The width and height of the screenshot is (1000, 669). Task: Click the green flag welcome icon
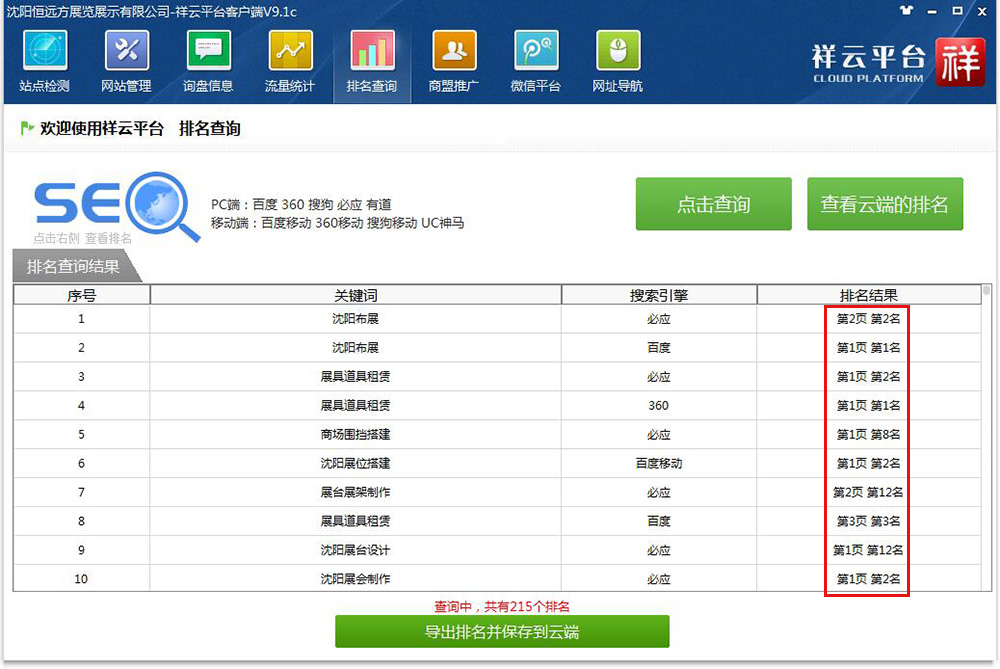(27, 128)
